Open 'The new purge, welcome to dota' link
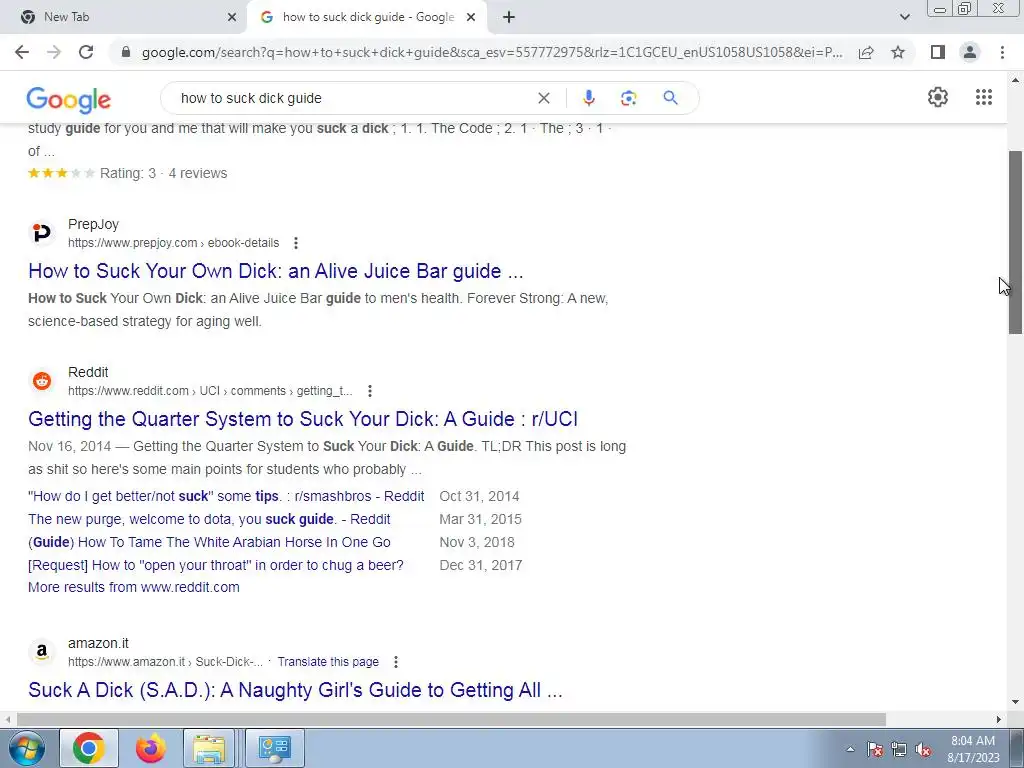 point(209,519)
